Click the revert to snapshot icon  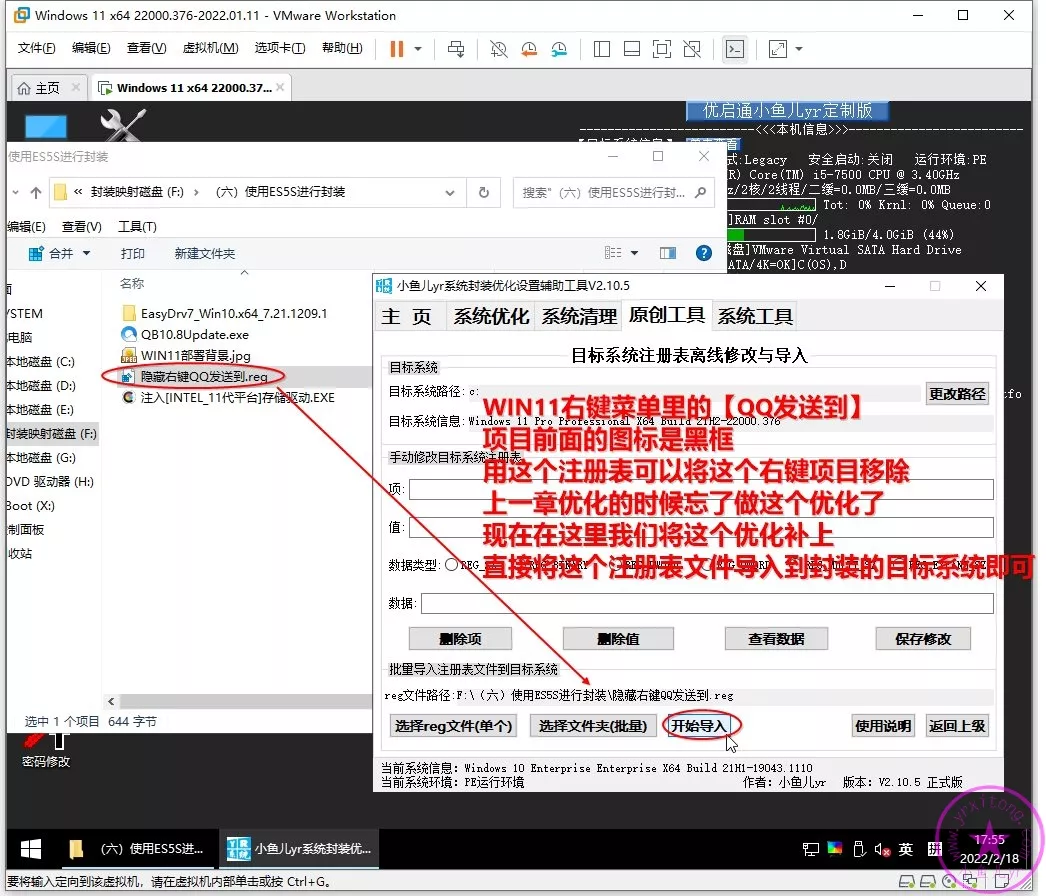(x=529, y=49)
